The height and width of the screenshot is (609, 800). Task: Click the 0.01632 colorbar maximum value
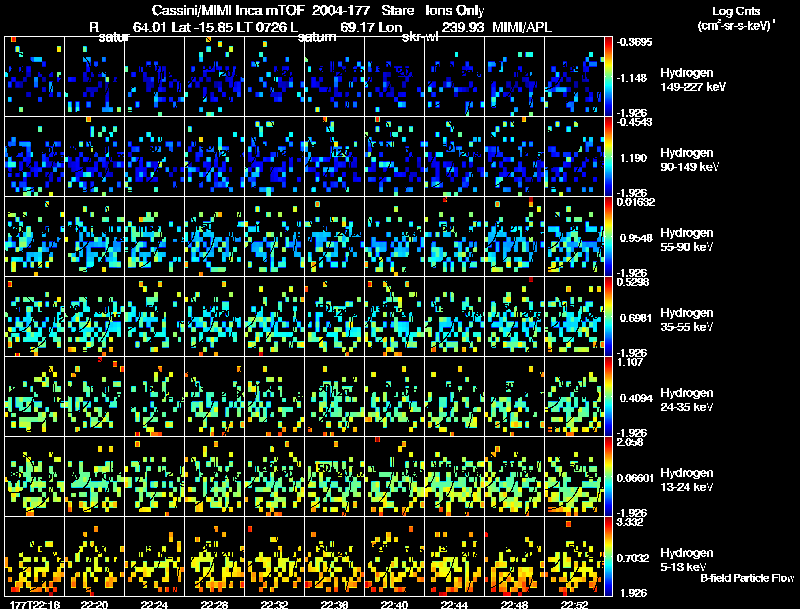(x=636, y=202)
